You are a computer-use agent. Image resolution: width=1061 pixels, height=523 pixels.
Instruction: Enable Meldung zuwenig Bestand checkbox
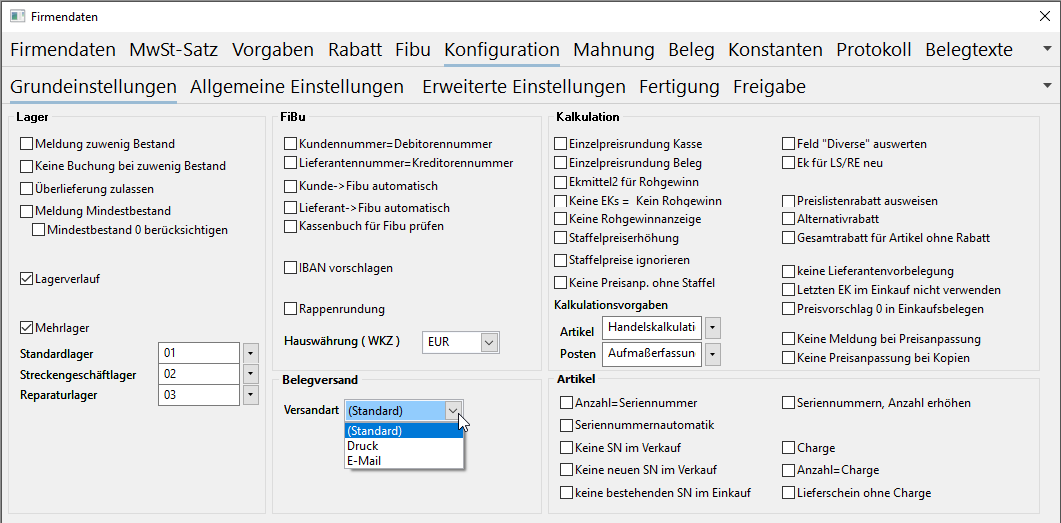pos(26,143)
